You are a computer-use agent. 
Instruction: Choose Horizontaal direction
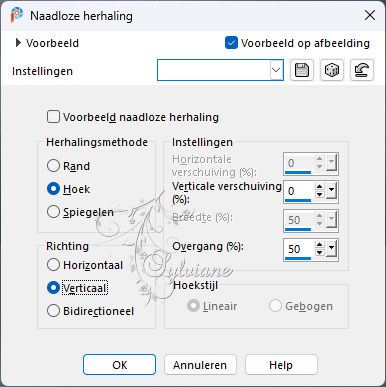click(53, 265)
